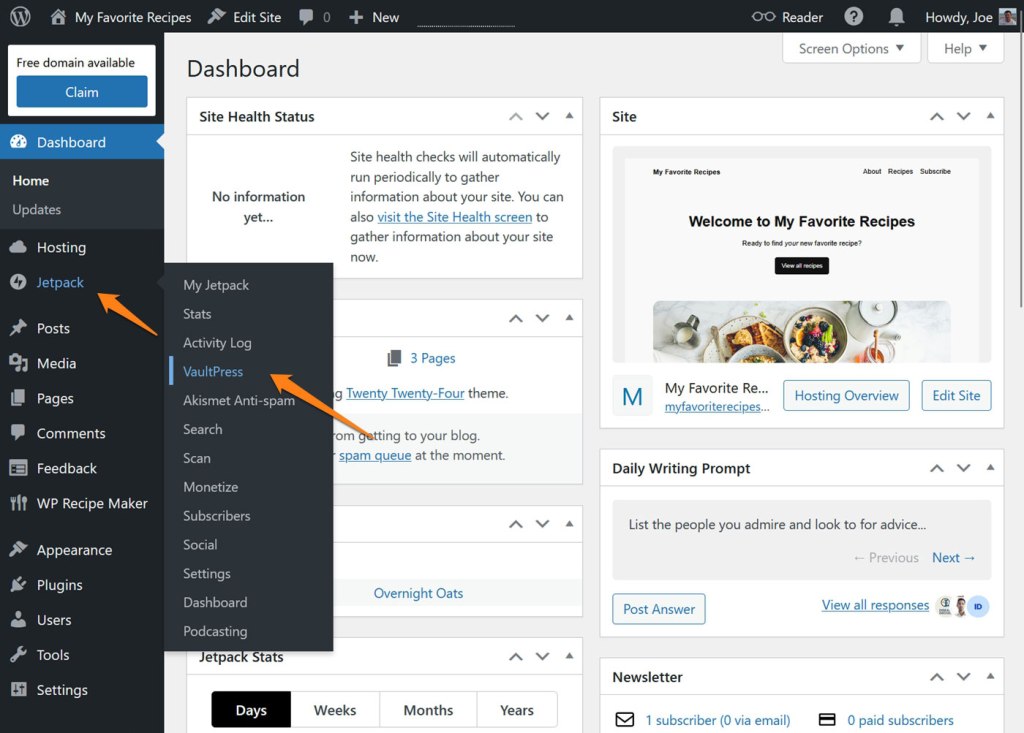The height and width of the screenshot is (733, 1024).
Task: Switch to Years stats tab
Action: 517,709
